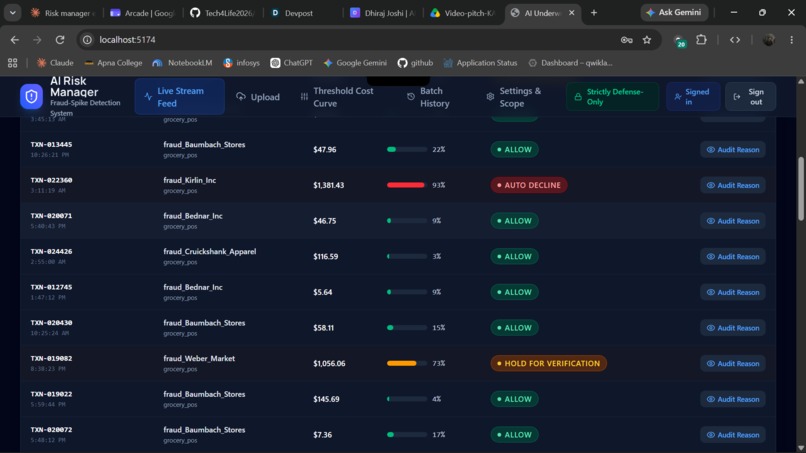
Task: Open Audit Reason for TXN-019022
Action: point(732,399)
